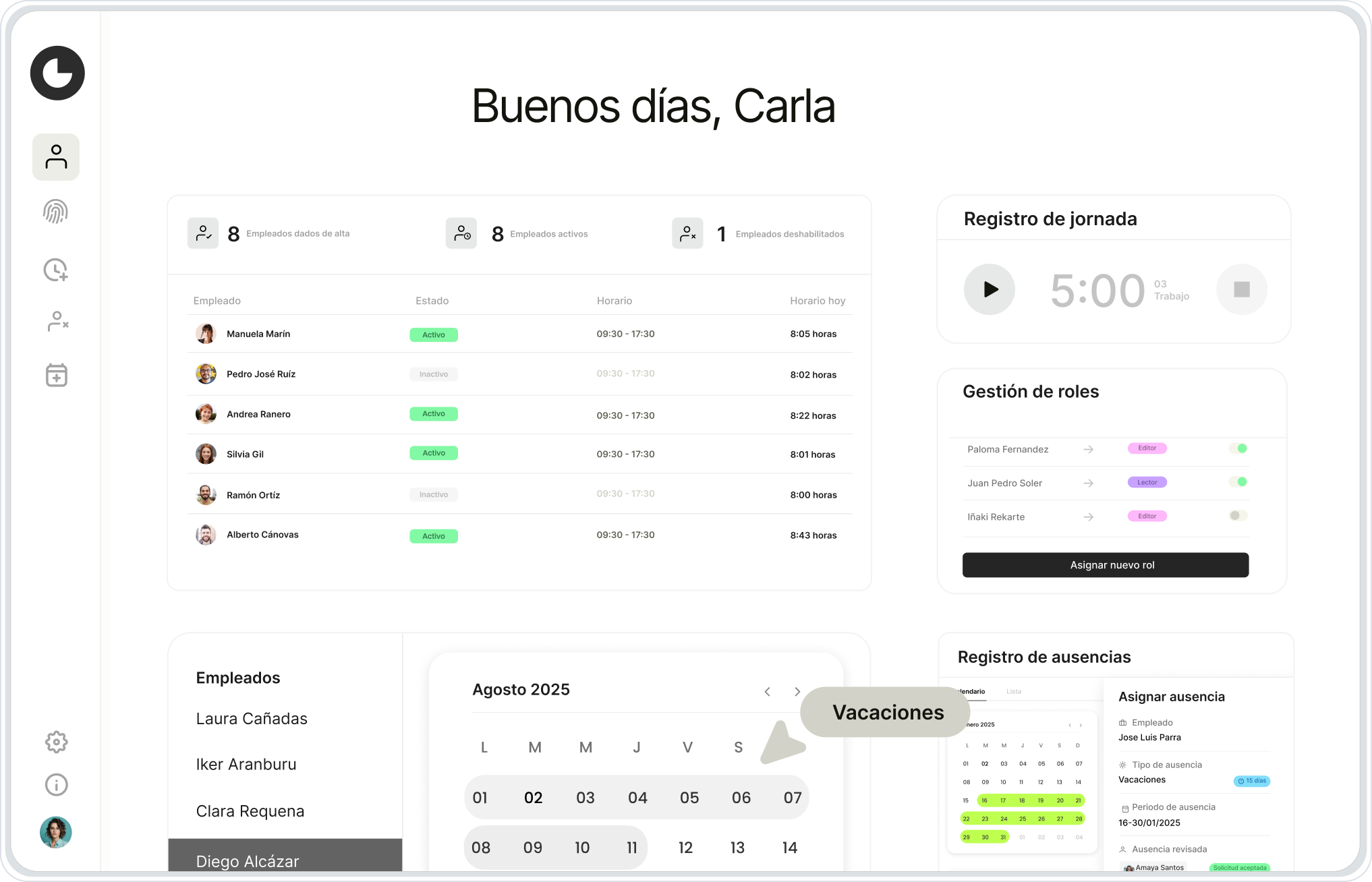This screenshot has width=1372, height=882.
Task: Toggle Paloma Fernandez's role switch
Action: 1238,448
